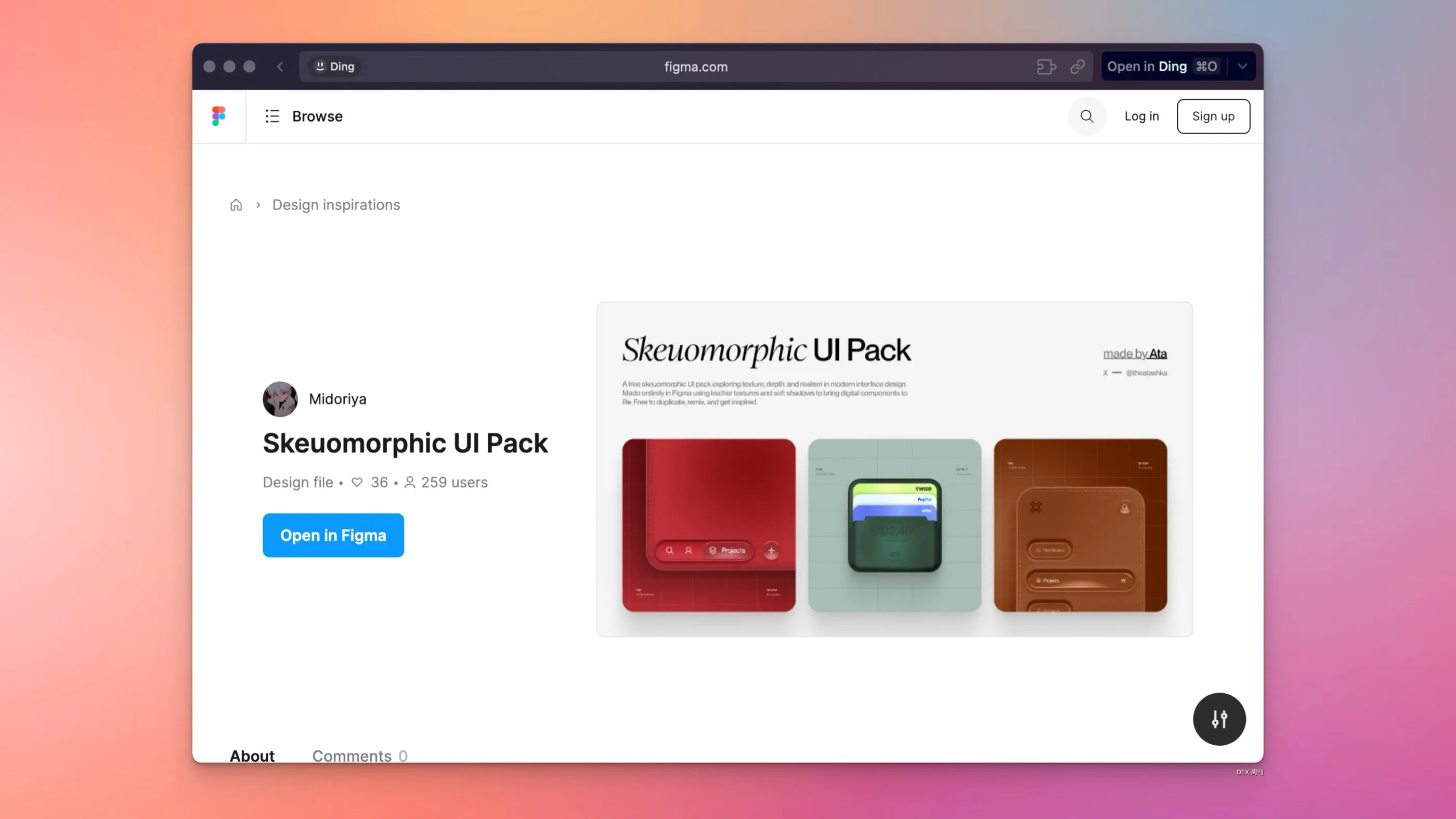This screenshot has width=1456, height=819.
Task: Click the Figma logo icon
Action: [219, 116]
